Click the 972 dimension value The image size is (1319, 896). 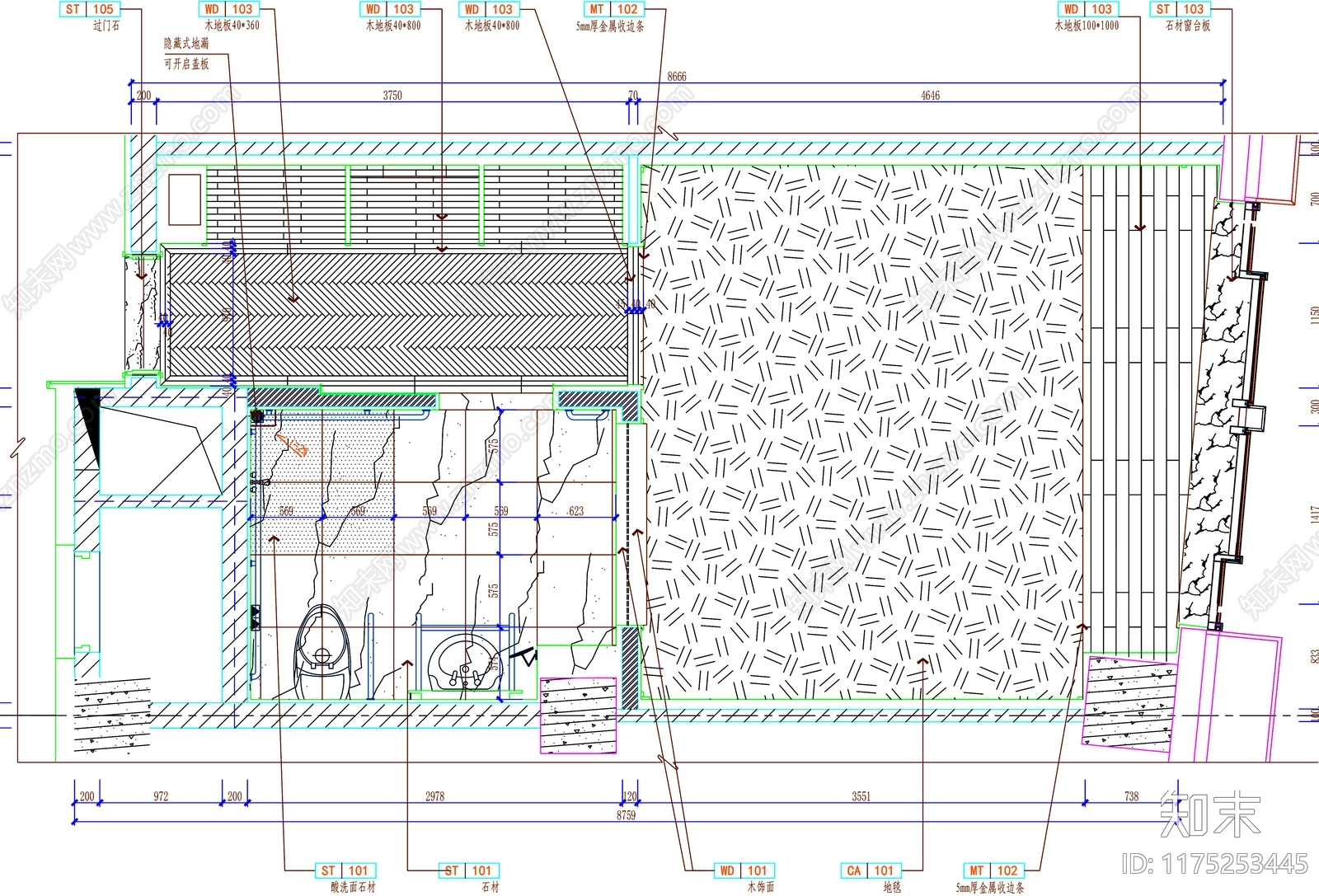tap(161, 796)
